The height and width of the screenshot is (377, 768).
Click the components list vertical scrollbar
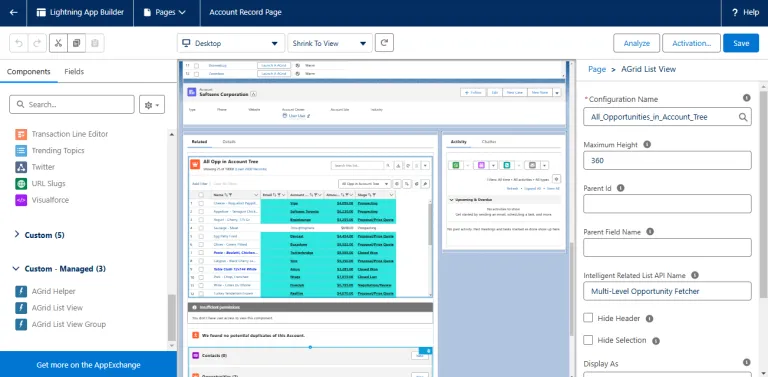[x=171, y=318]
